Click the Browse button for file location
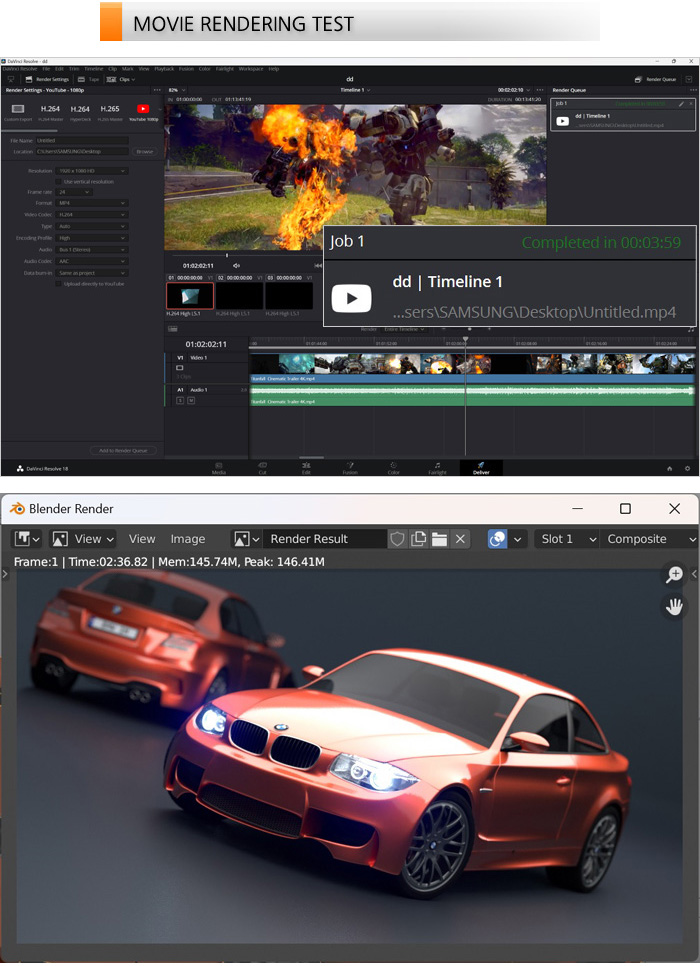The height and width of the screenshot is (966, 700). [145, 152]
